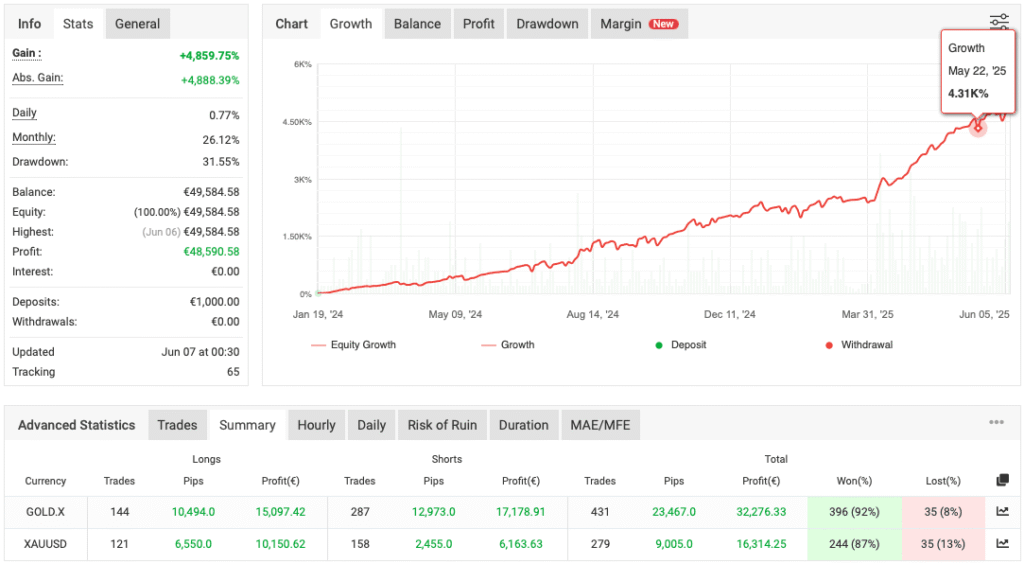Open the XAUUSD row chart icon
Screen dimensions: 1024x564
(x=1002, y=544)
